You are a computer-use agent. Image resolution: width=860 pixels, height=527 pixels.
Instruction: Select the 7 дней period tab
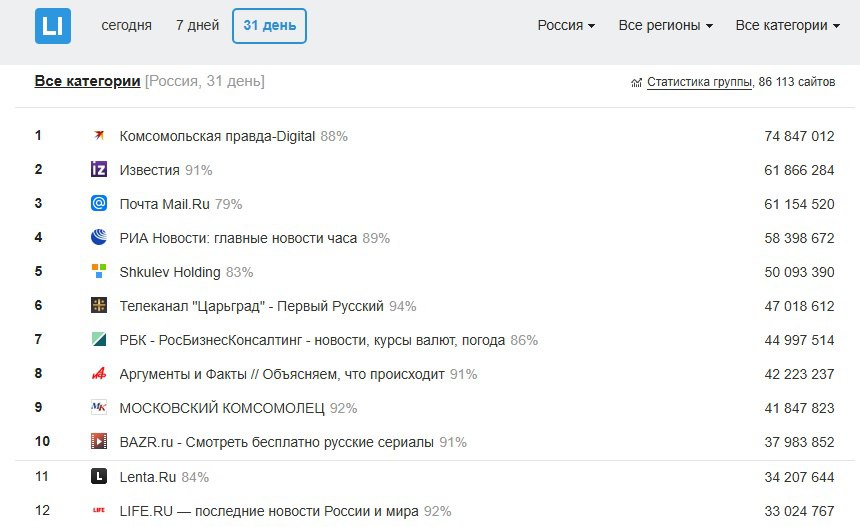click(197, 26)
